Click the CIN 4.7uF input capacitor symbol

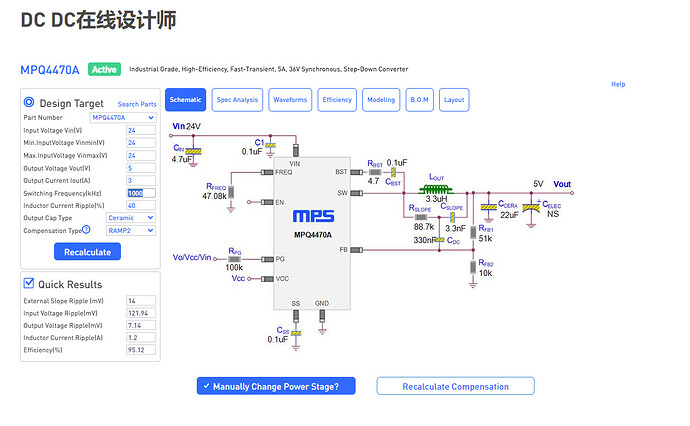pyautogui.click(x=193, y=151)
